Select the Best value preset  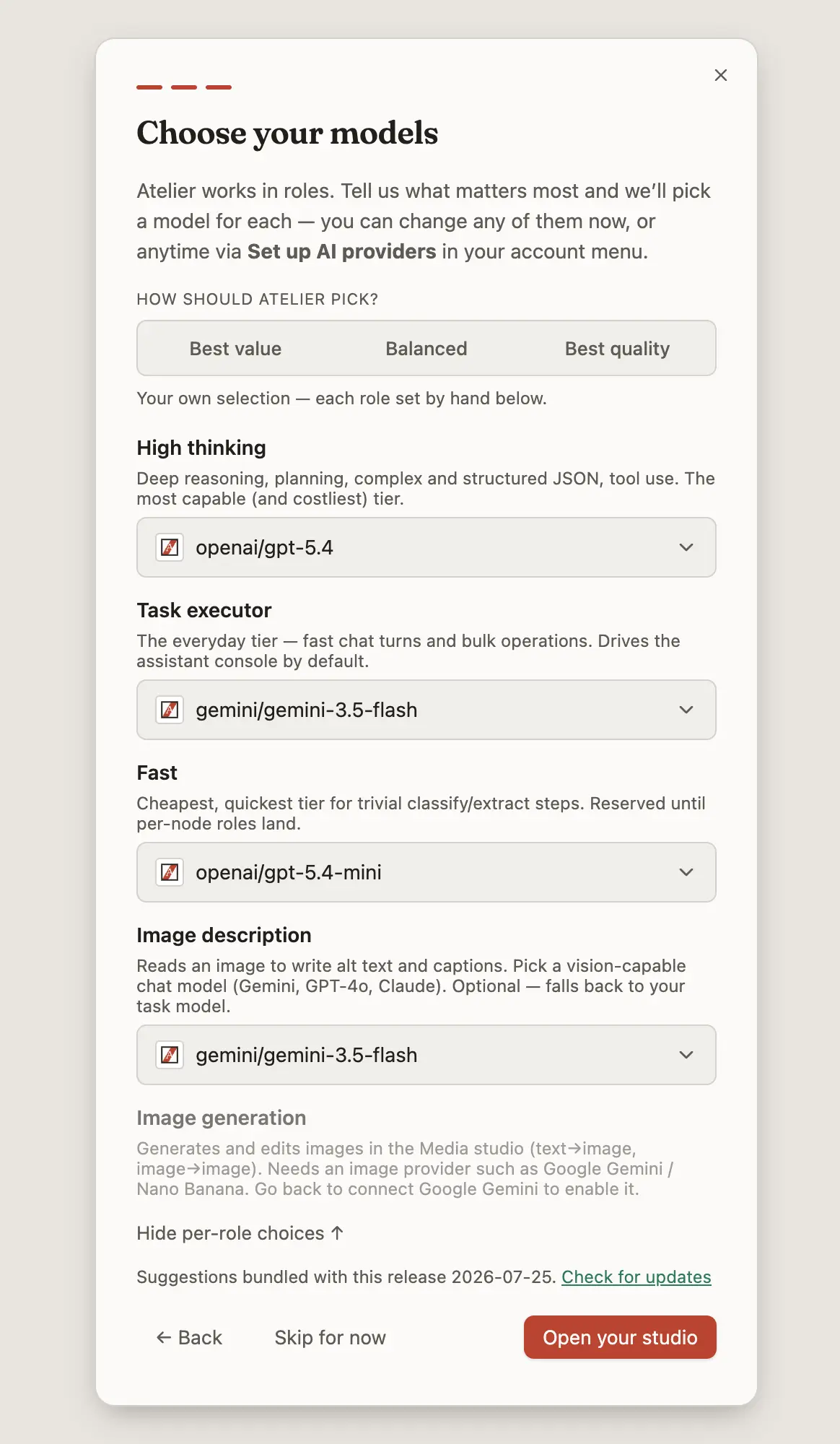point(235,349)
